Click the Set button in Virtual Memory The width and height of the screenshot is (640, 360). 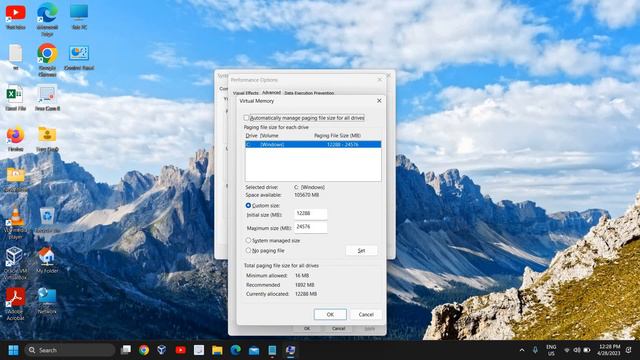pos(361,251)
